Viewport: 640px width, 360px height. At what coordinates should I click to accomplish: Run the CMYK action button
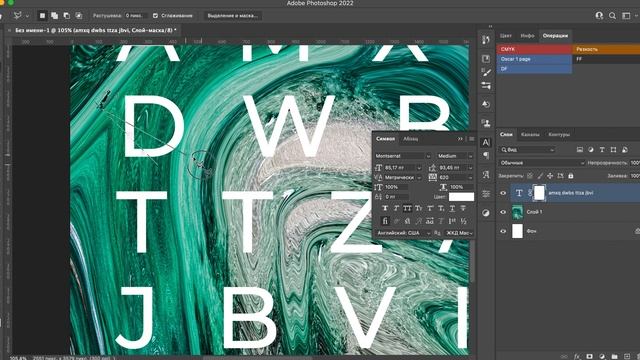[534, 49]
